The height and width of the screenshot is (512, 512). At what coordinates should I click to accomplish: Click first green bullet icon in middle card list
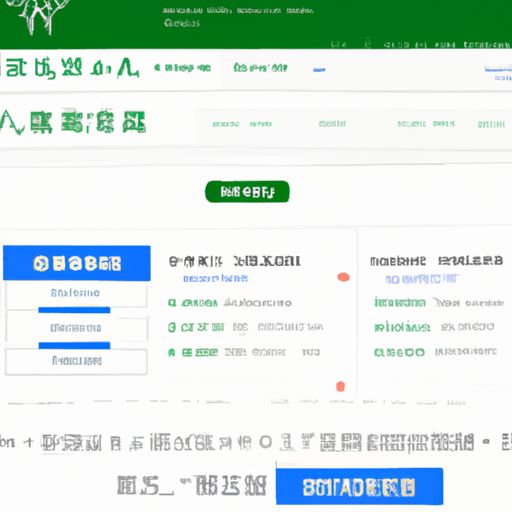tap(172, 303)
